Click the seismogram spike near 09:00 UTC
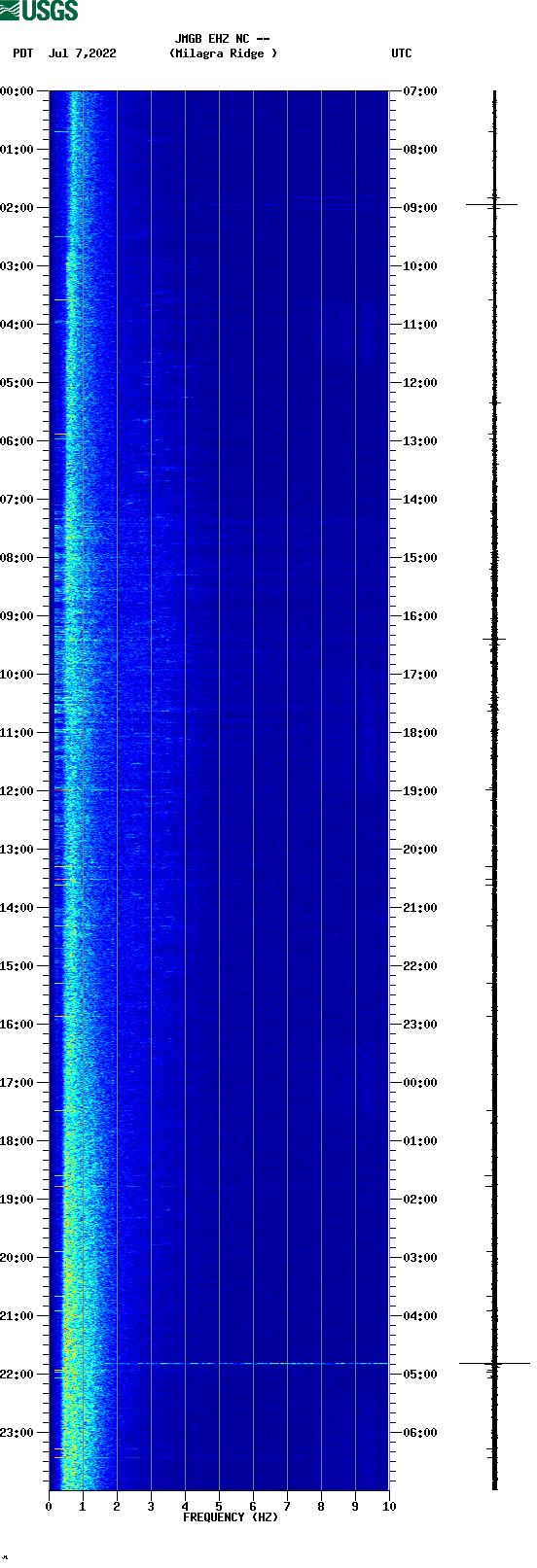 pos(492,204)
